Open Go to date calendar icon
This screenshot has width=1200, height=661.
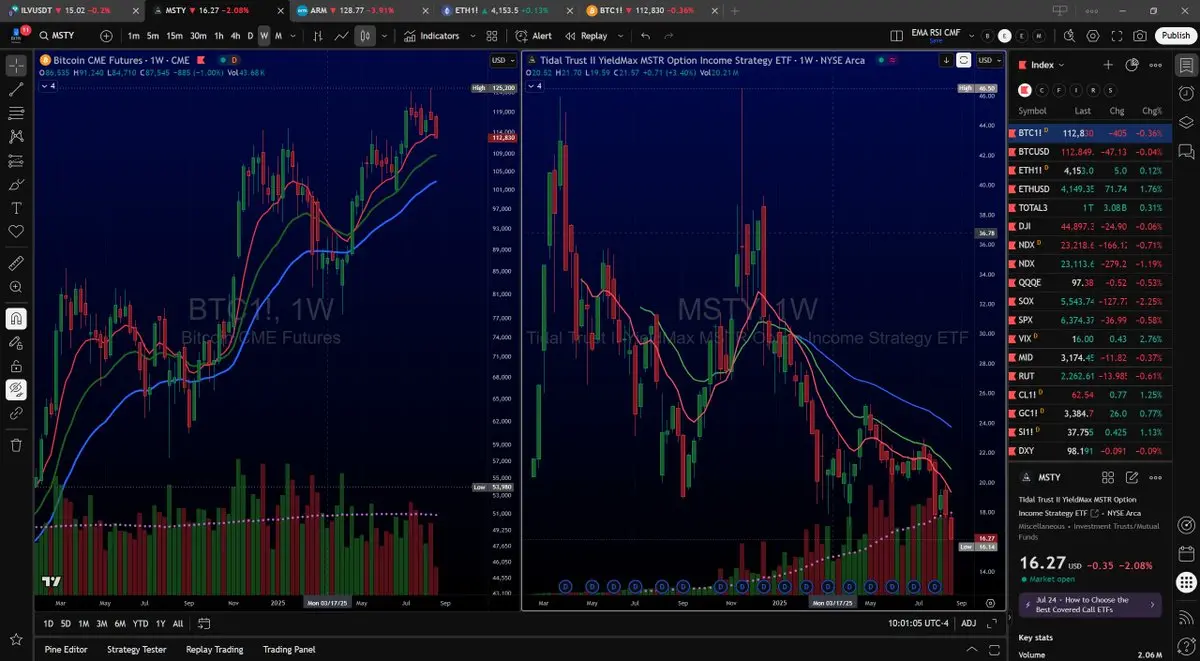(203, 624)
